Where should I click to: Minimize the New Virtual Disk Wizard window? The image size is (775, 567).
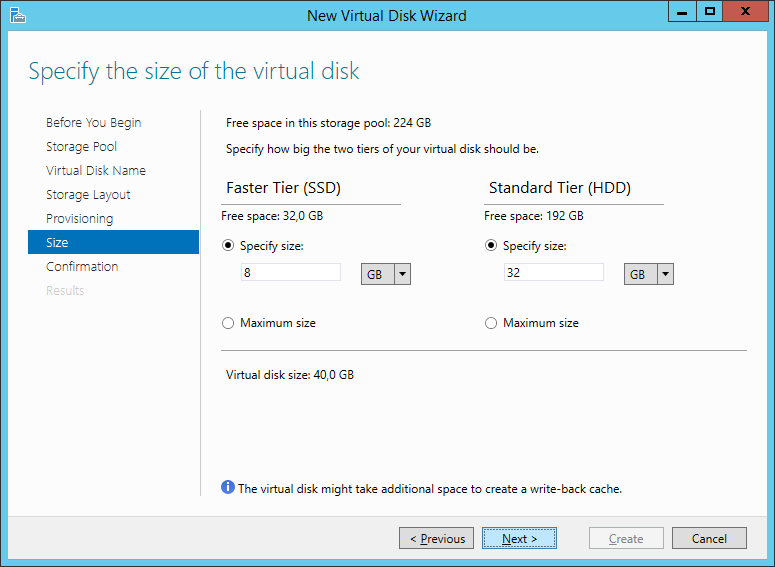682,12
